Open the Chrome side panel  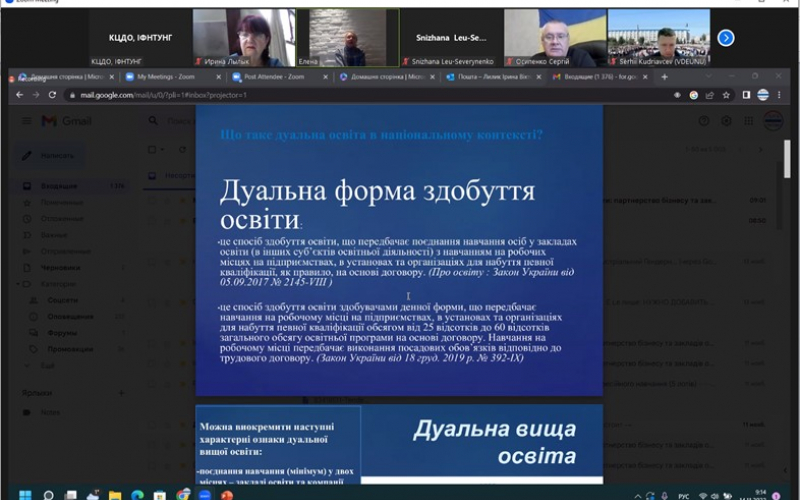point(746,95)
